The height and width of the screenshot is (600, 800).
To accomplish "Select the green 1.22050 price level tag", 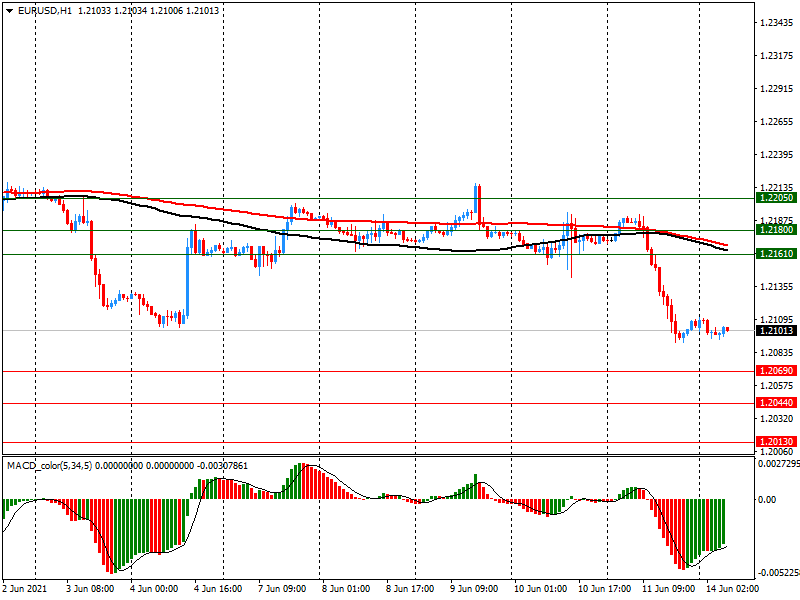I will [x=776, y=198].
